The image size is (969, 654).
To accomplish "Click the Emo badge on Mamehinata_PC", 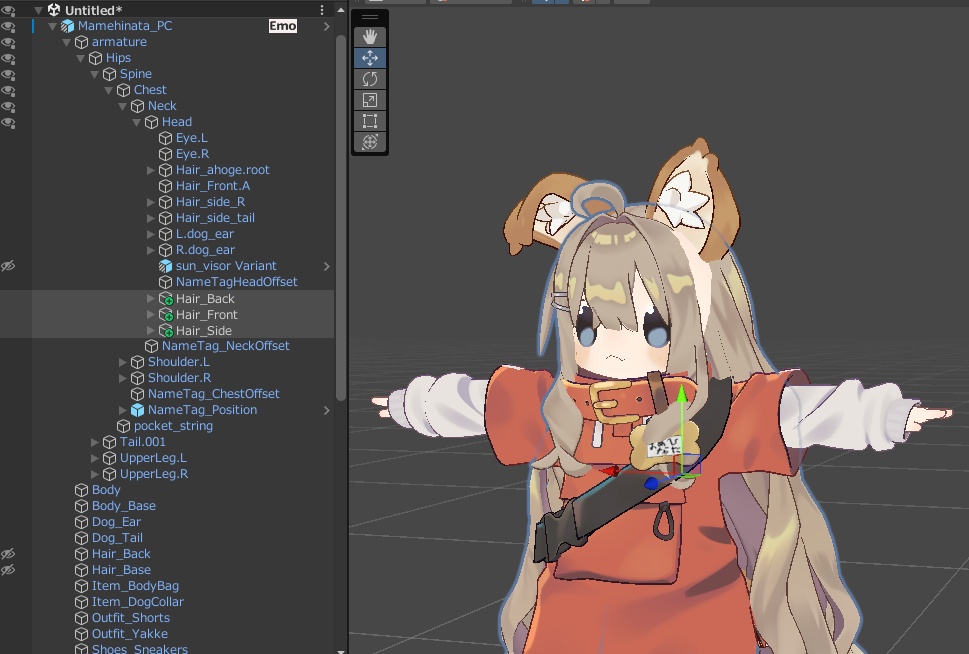I will (282, 26).
